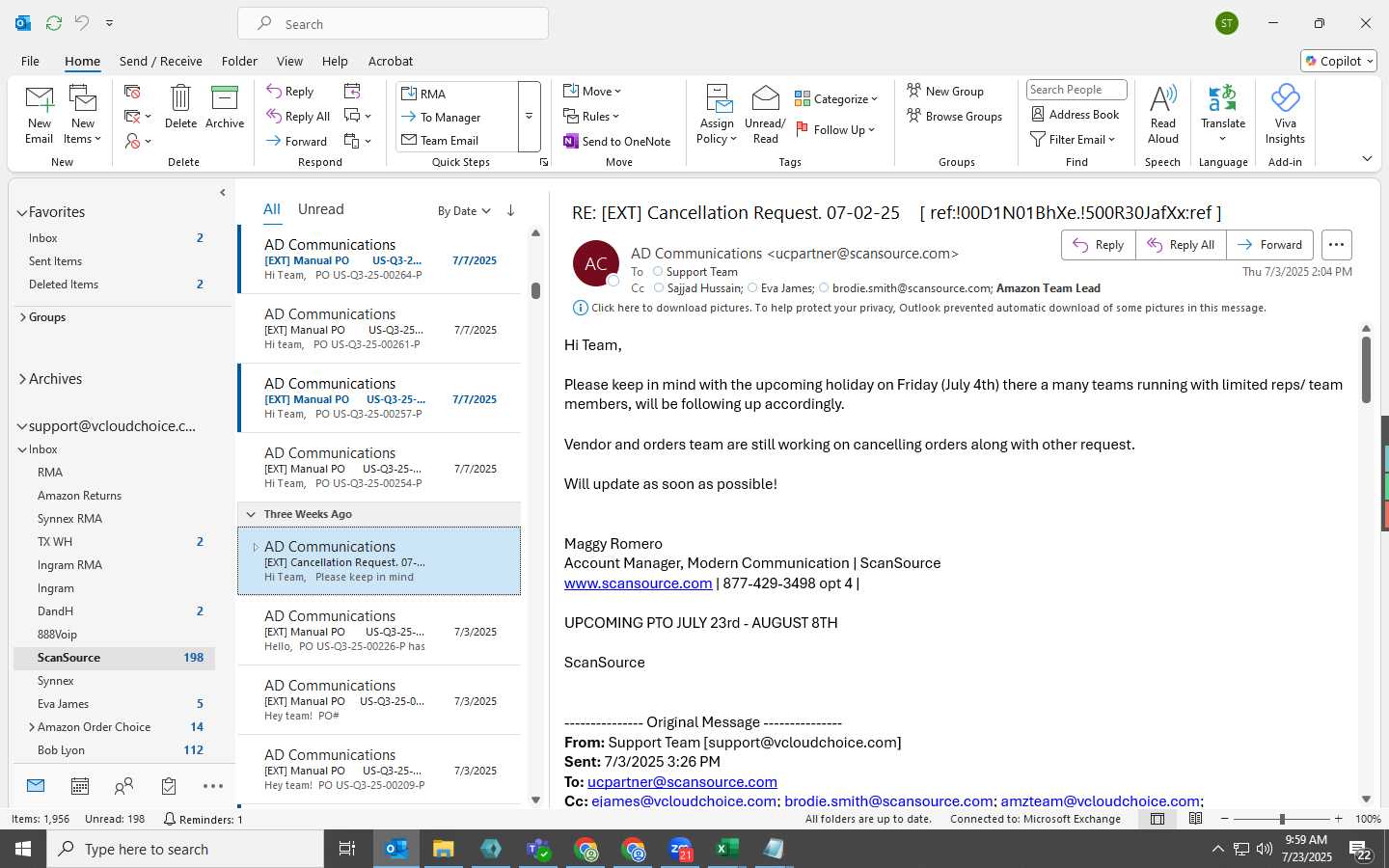
Task: Open Viva Insights add-in
Action: (1285, 115)
